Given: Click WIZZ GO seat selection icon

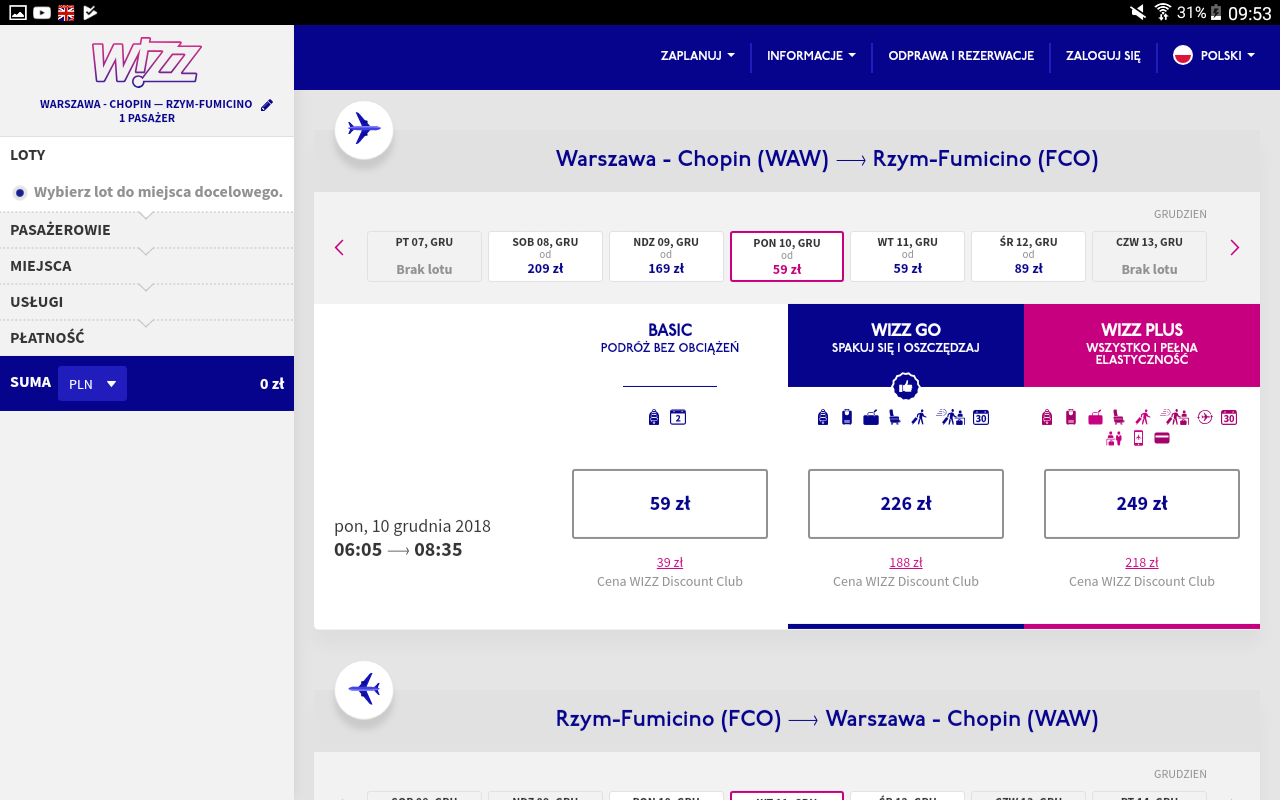Looking at the screenshot, I should coord(895,417).
